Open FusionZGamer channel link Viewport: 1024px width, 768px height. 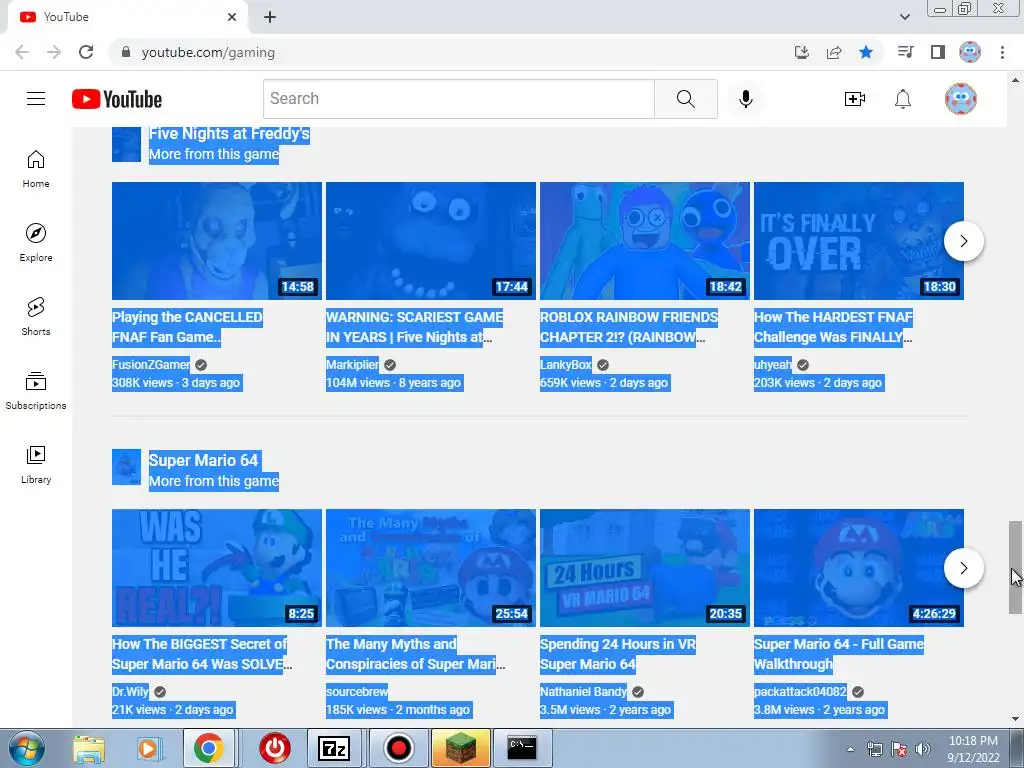click(x=151, y=364)
